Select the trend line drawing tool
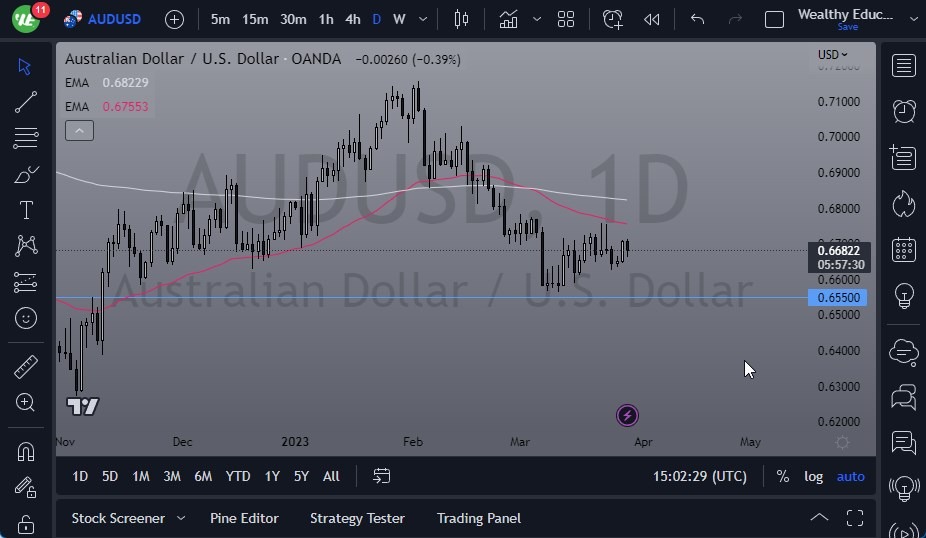This screenshot has height=538, width=926. point(26,102)
